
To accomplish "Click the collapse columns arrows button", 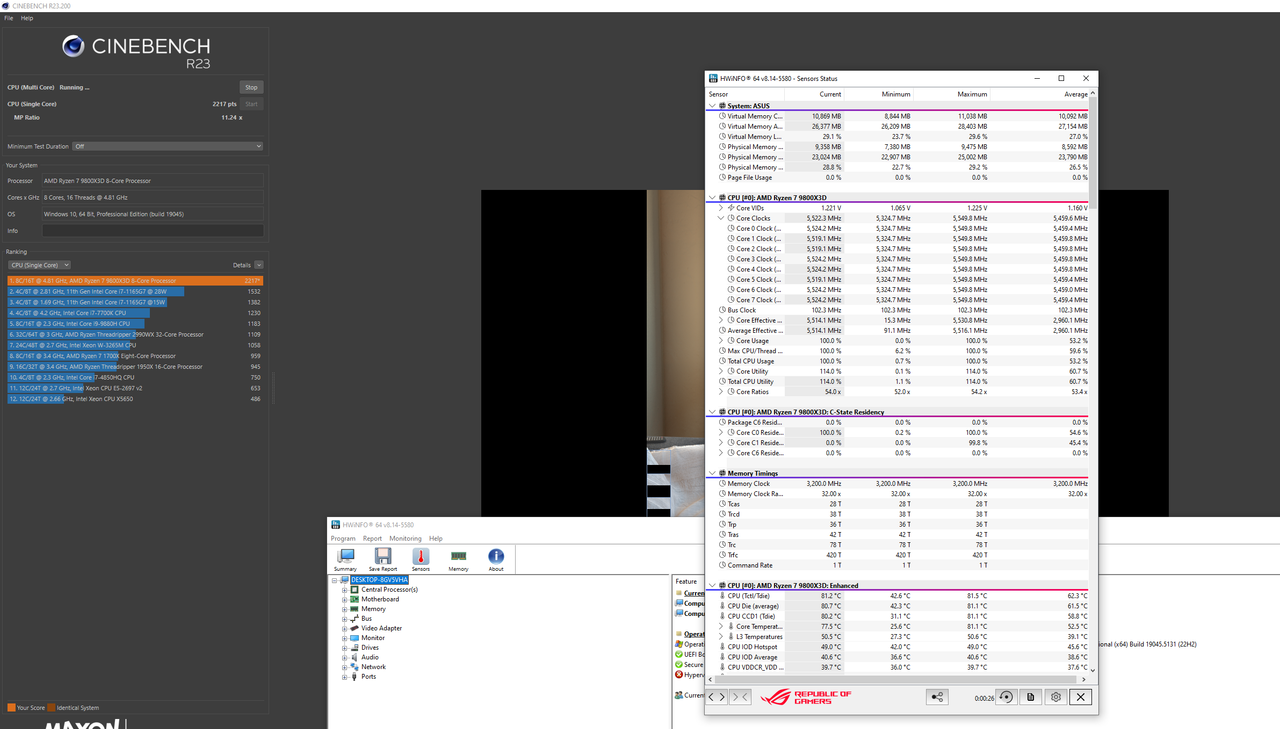I will (740, 697).
